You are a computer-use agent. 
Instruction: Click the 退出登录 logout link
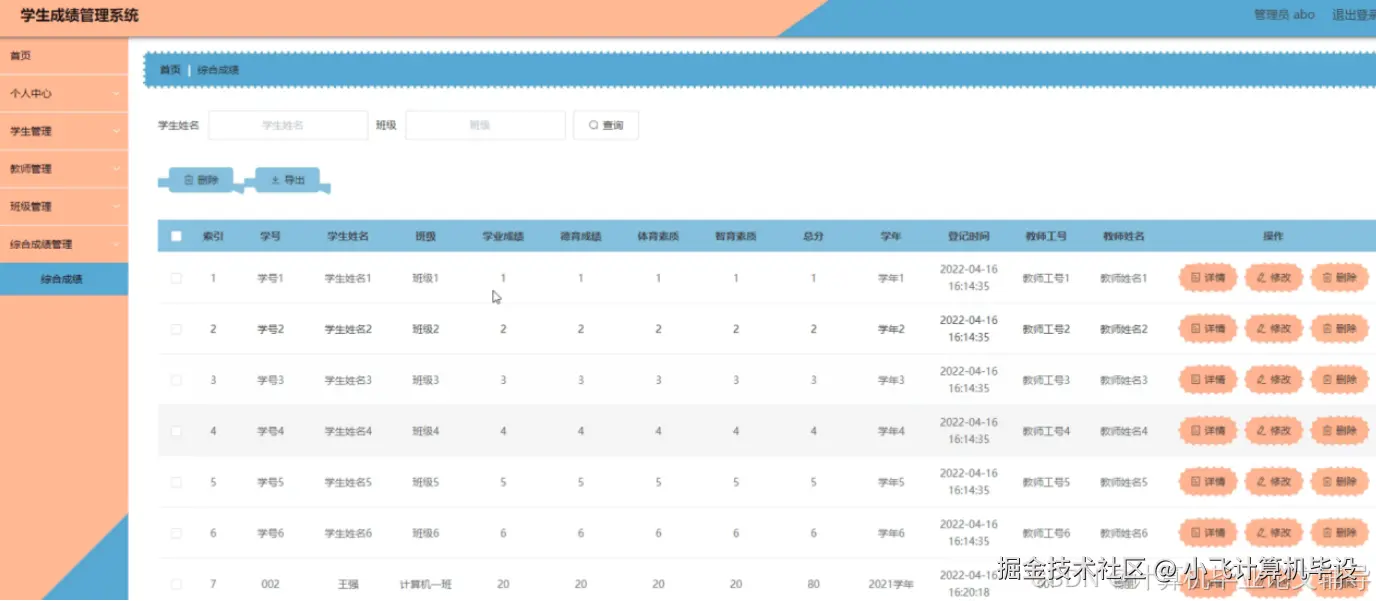1353,15
